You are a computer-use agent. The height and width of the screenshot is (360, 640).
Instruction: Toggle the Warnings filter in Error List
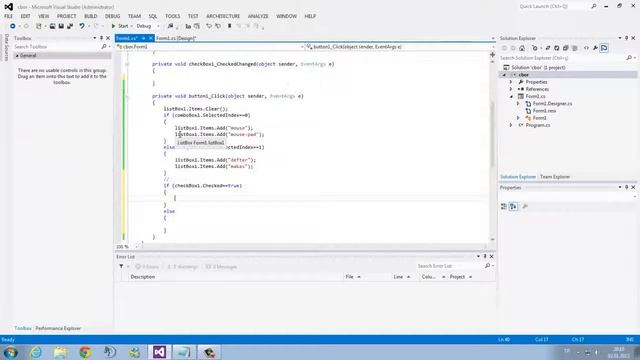182,267
